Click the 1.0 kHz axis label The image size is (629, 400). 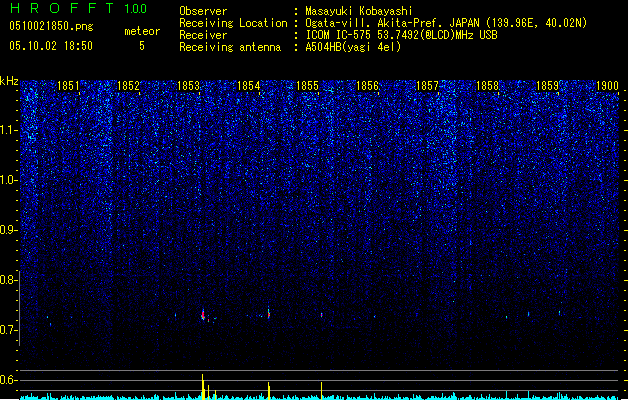click(8, 180)
